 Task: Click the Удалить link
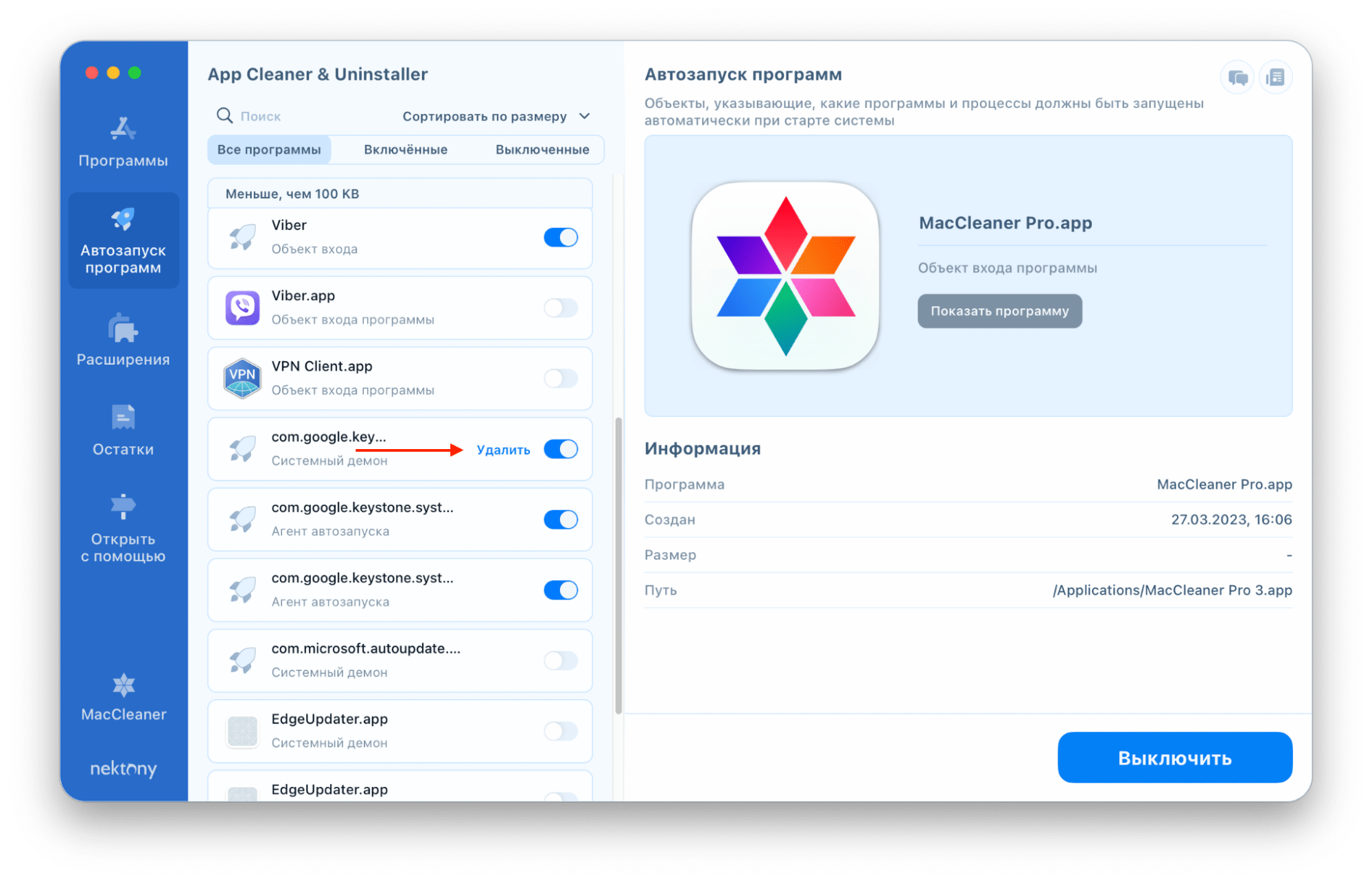(x=503, y=450)
